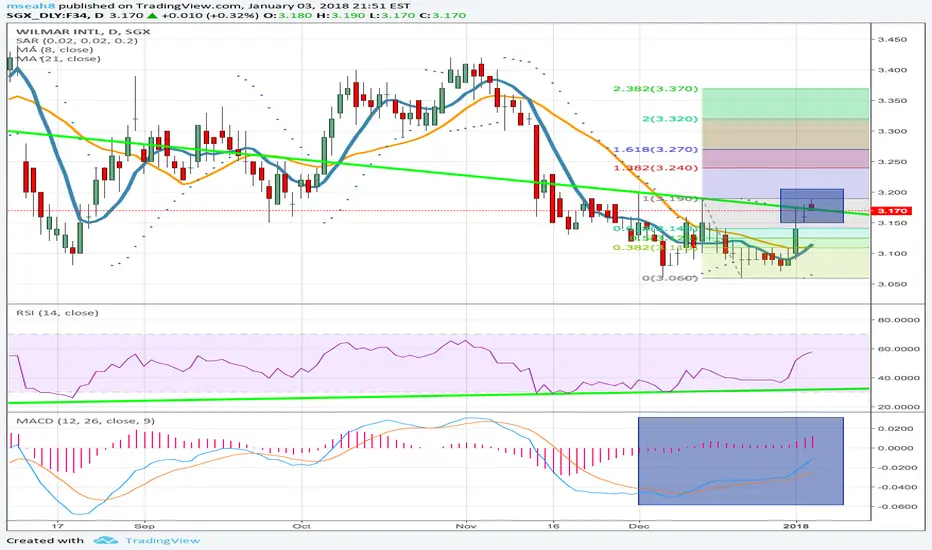Image resolution: width=932 pixels, height=550 pixels.
Task: Click the Nov date on time axis
Action: click(467, 526)
